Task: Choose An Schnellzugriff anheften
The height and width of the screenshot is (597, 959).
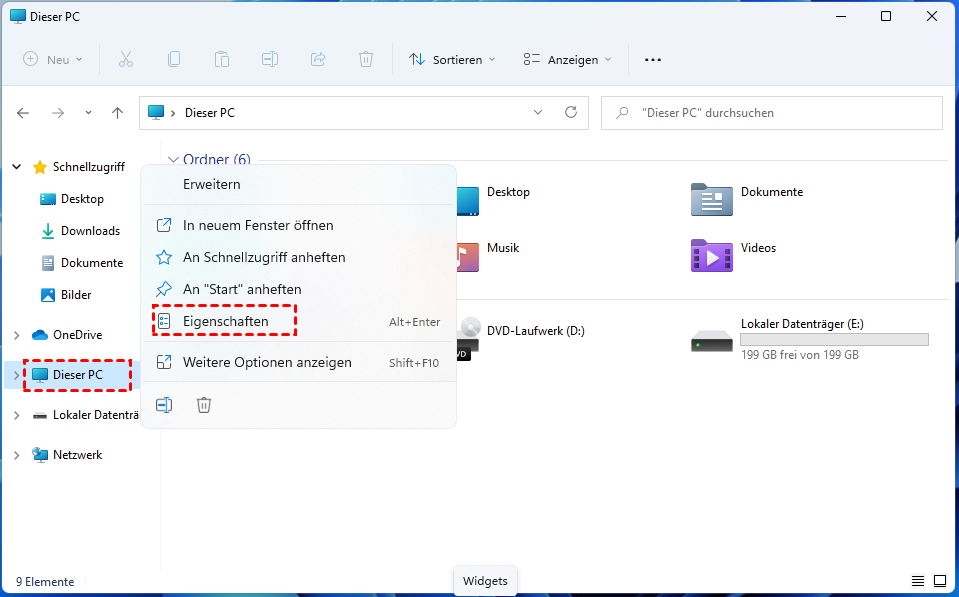Action: [264, 257]
